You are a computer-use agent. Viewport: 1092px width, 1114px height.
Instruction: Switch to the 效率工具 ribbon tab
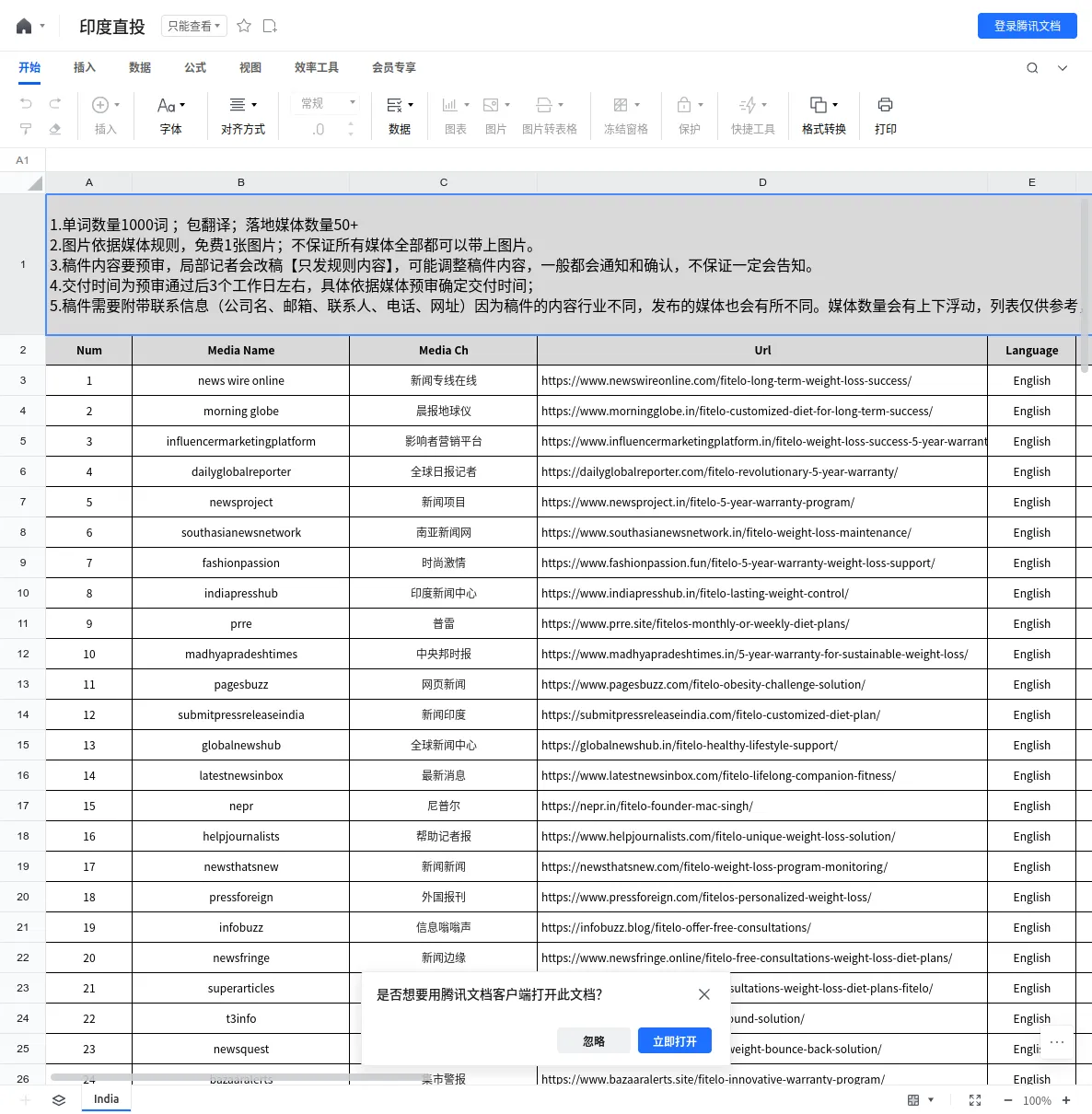317,67
